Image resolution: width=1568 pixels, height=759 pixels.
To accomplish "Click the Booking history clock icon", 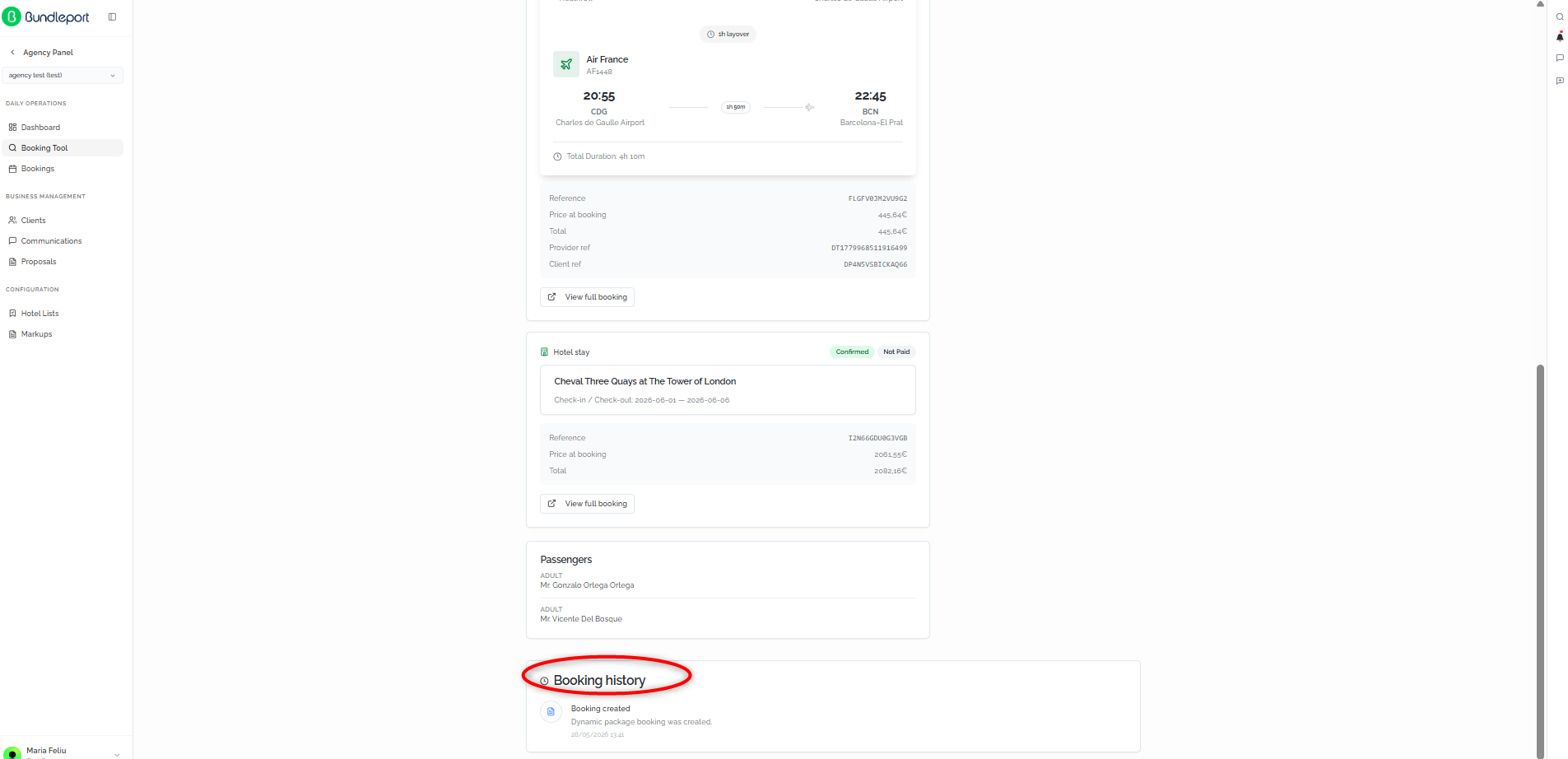I will 544,681.
